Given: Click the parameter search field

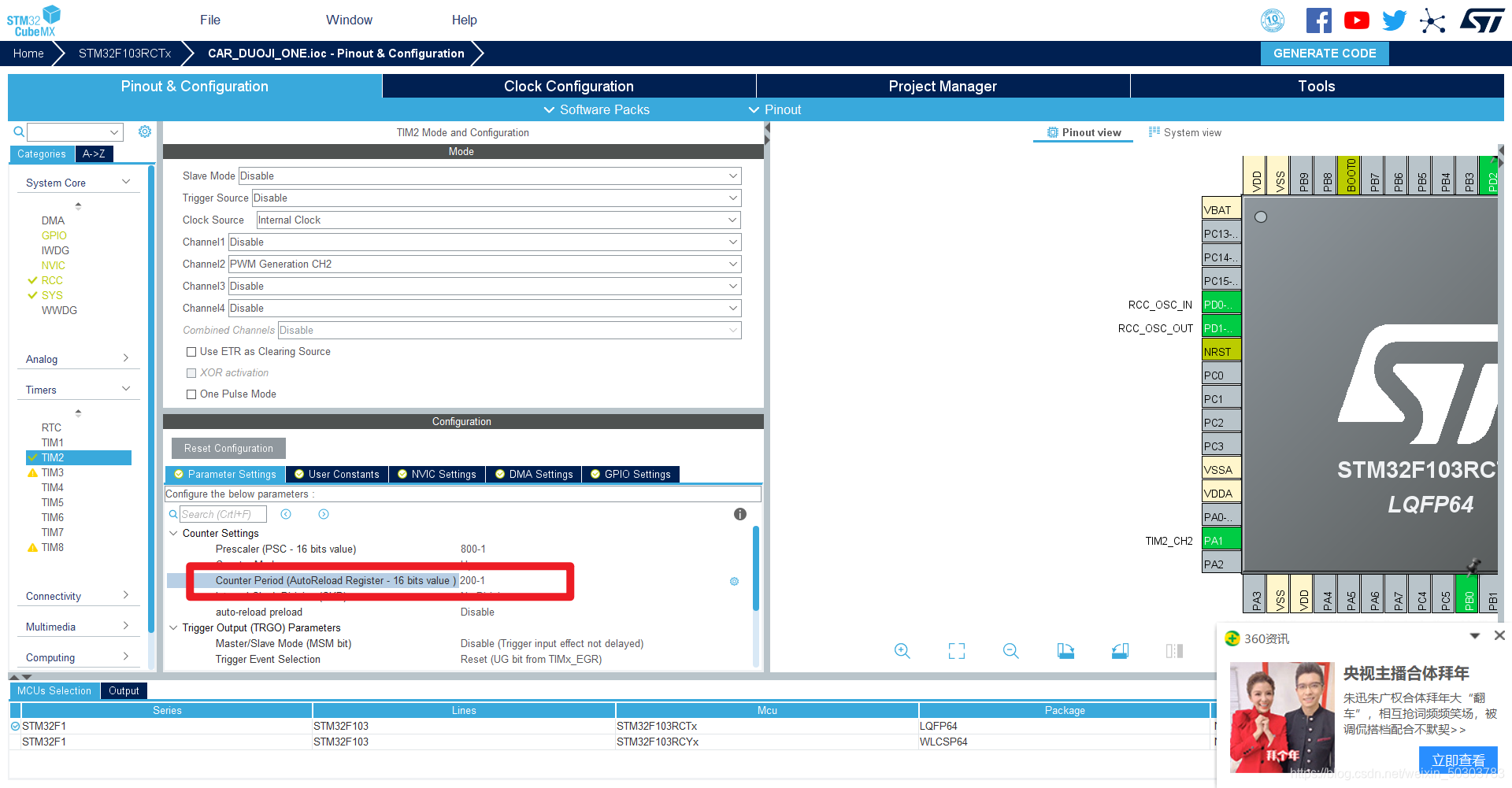Looking at the screenshot, I should click(x=223, y=514).
